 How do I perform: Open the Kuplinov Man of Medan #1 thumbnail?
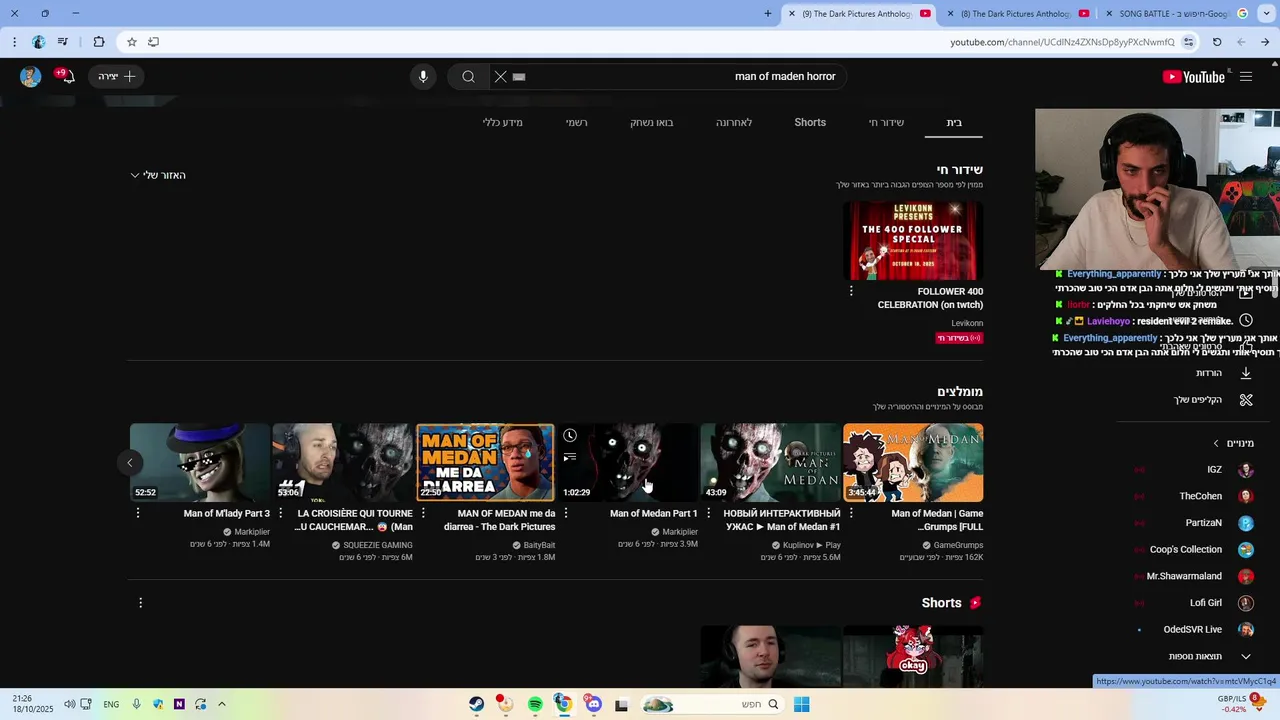click(x=771, y=462)
